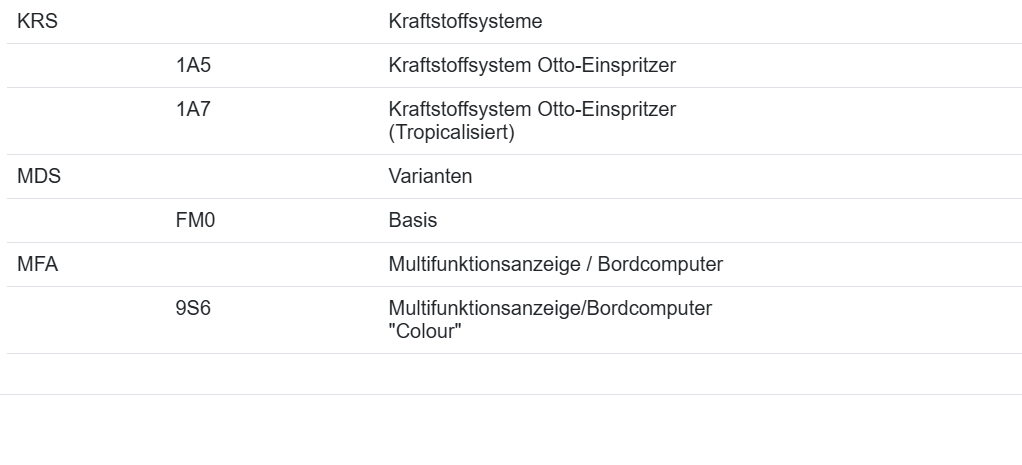Select the Kraftstoffsysteme category heading

click(x=465, y=21)
